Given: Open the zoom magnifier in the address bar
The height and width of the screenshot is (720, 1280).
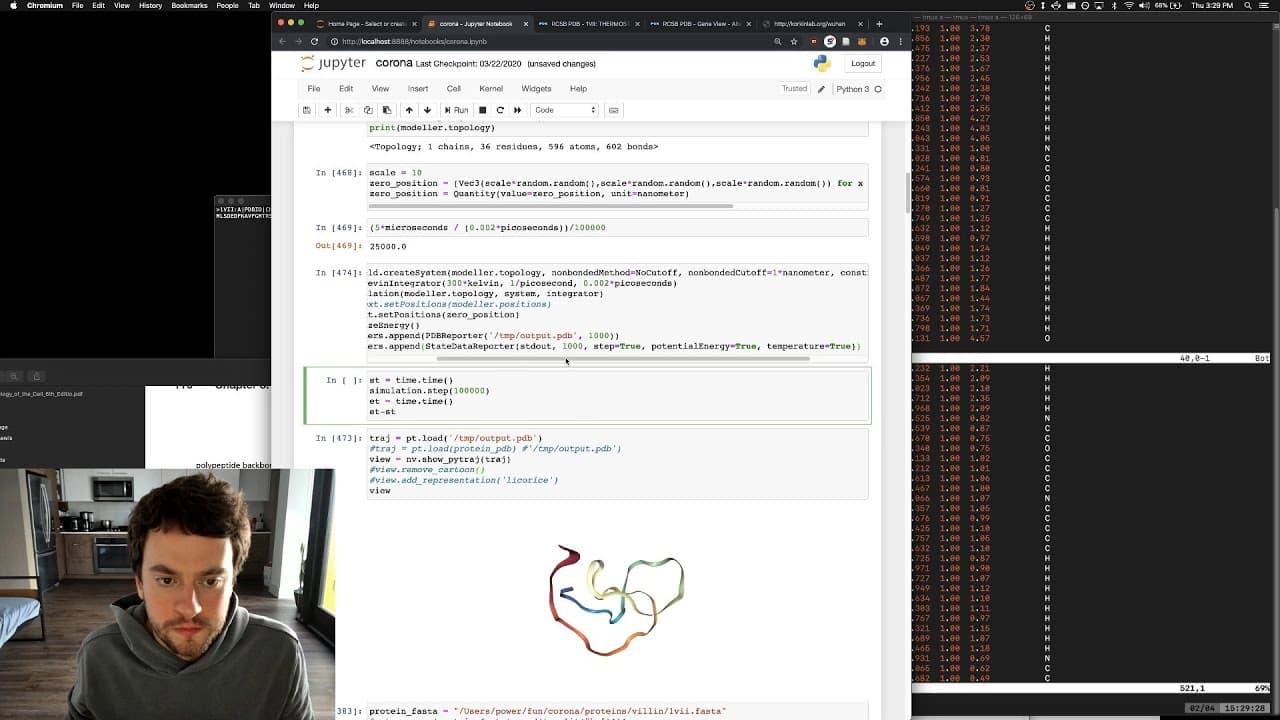Looking at the screenshot, I should (x=777, y=42).
